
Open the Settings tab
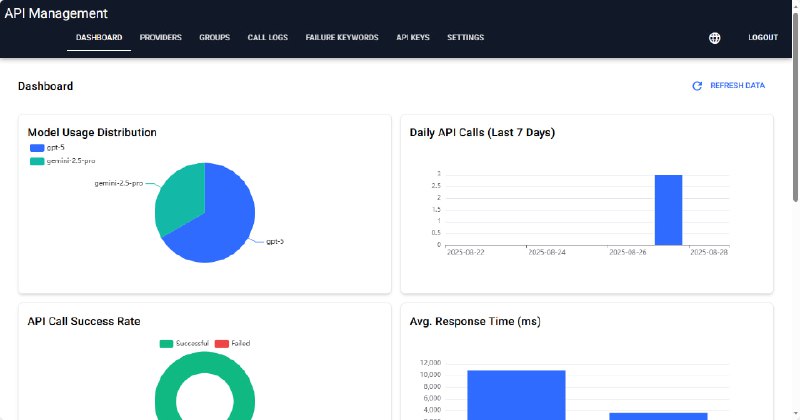pyautogui.click(x=465, y=38)
